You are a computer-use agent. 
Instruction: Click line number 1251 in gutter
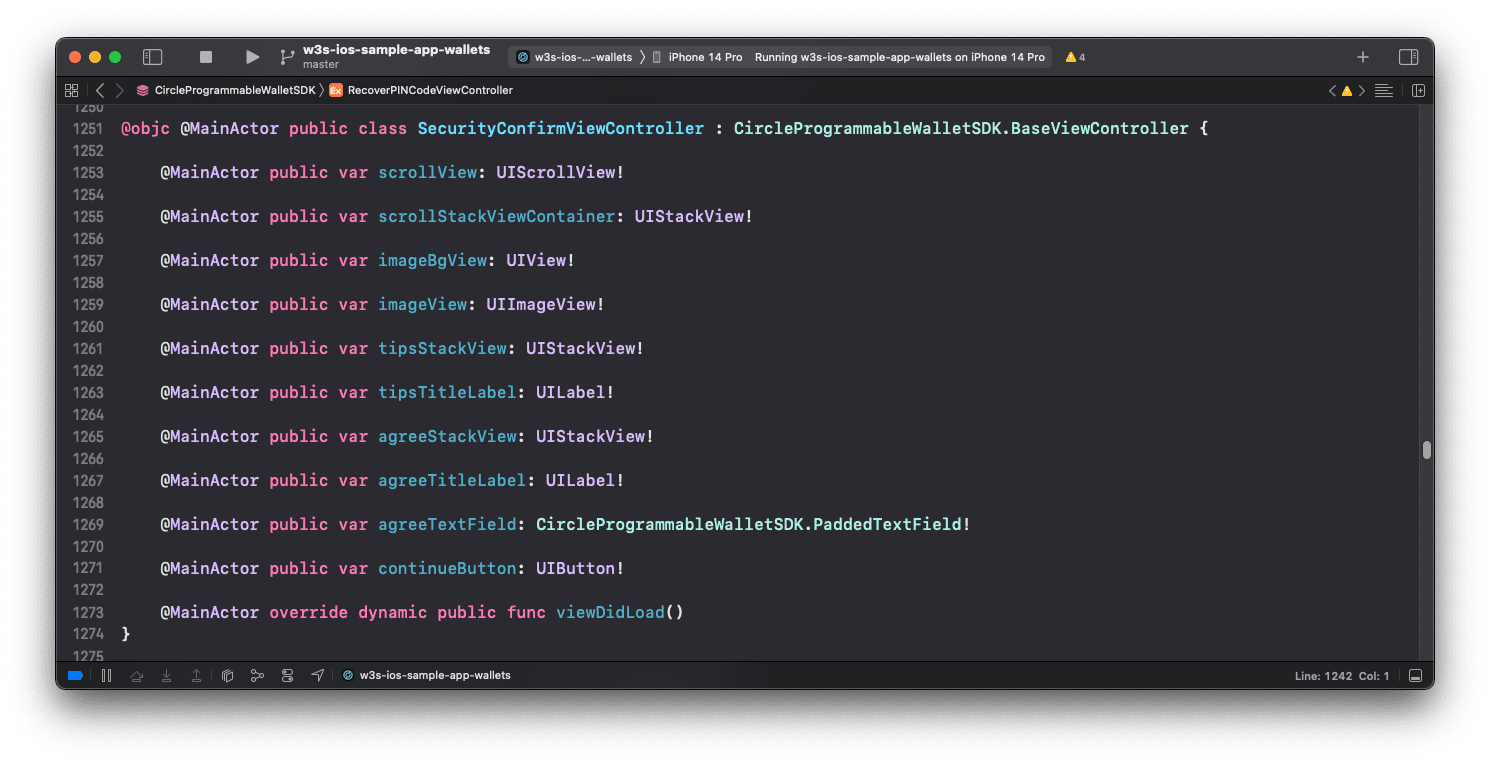pos(87,129)
